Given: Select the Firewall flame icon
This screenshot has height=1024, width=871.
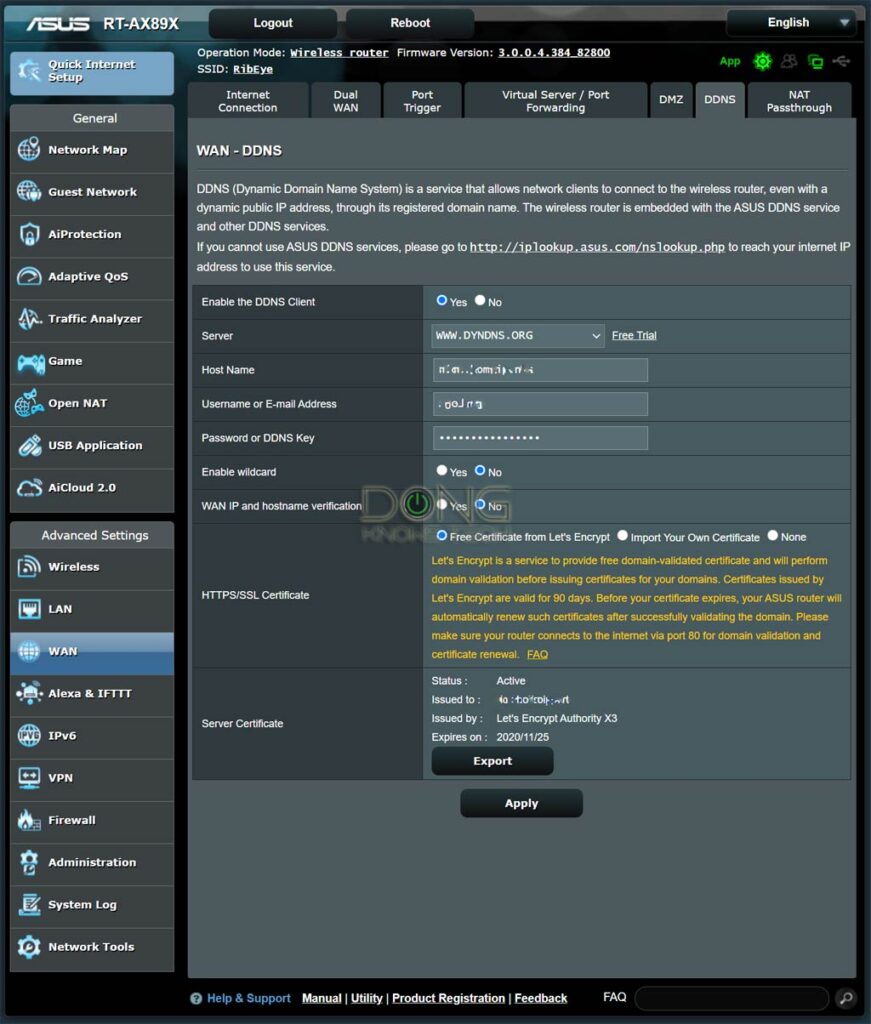Looking at the screenshot, I should click(x=29, y=820).
